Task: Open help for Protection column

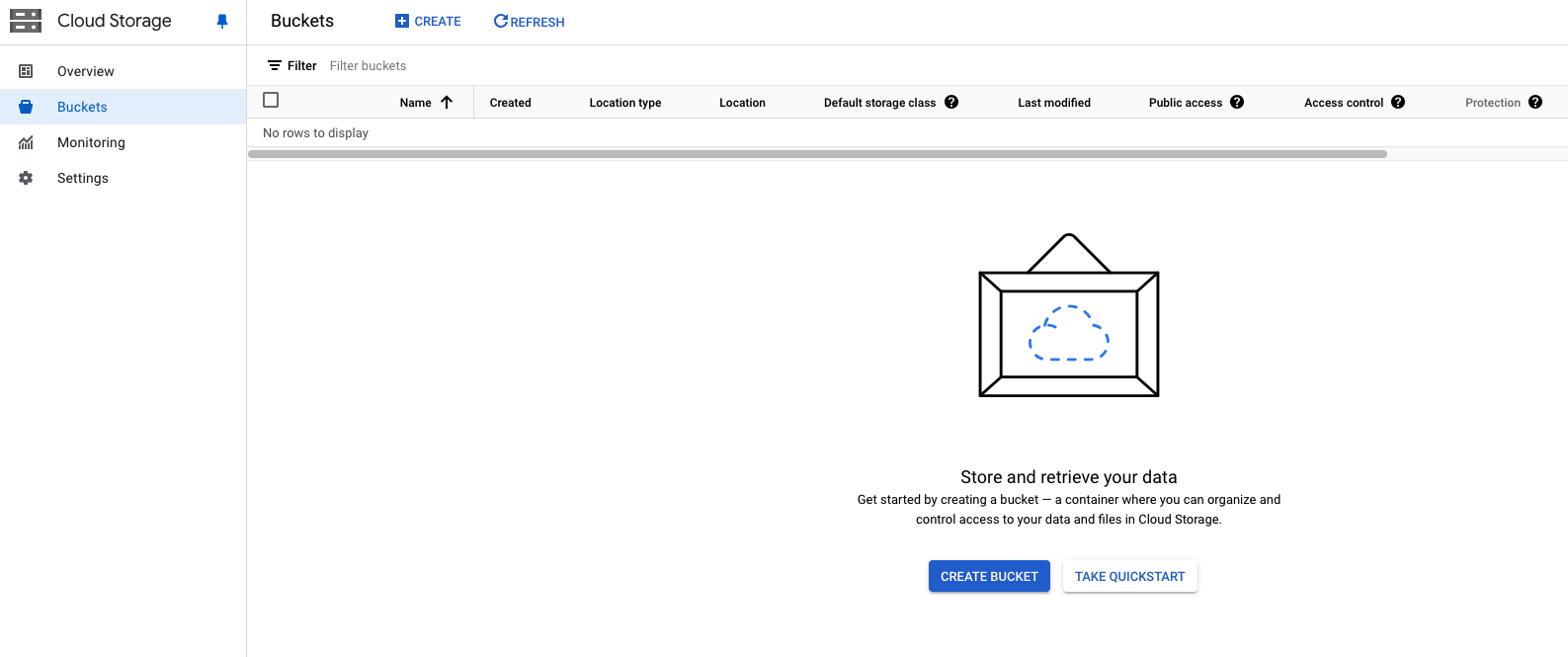Action: 1535,102
